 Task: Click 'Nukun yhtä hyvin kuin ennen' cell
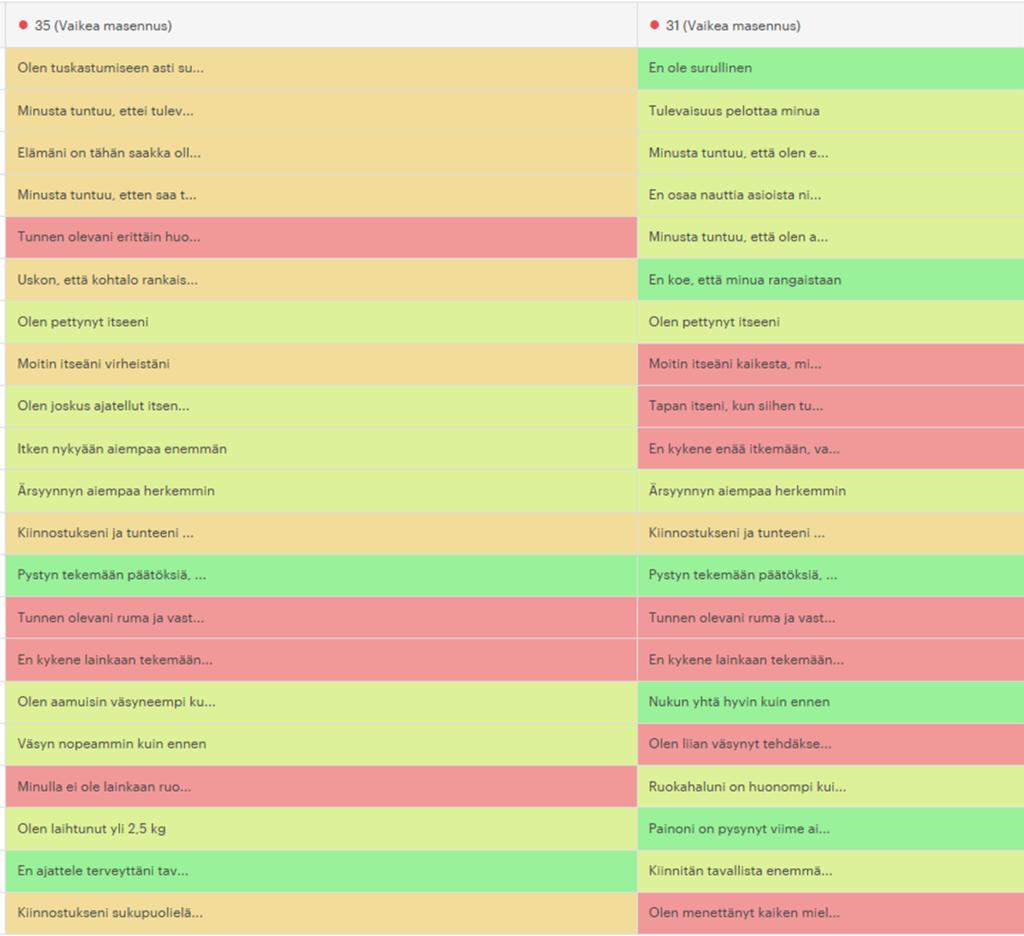coord(831,702)
